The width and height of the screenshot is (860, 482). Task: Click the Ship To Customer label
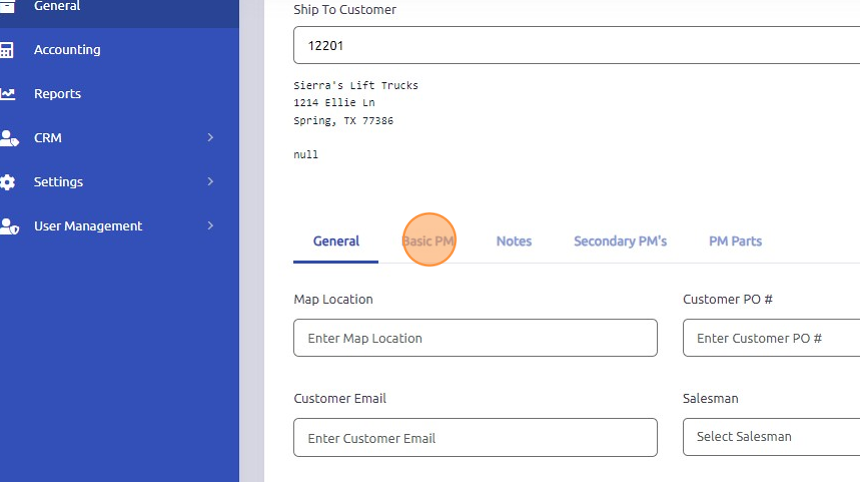coord(344,10)
